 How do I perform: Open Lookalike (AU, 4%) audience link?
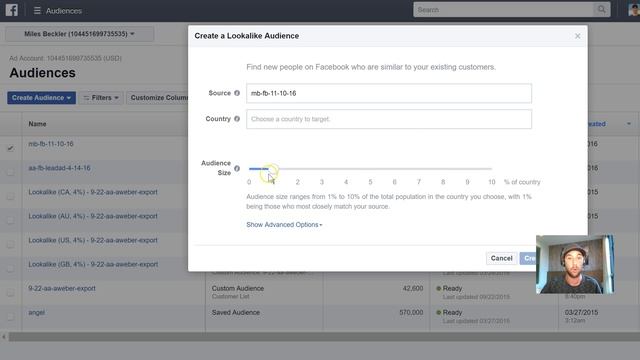[93, 216]
